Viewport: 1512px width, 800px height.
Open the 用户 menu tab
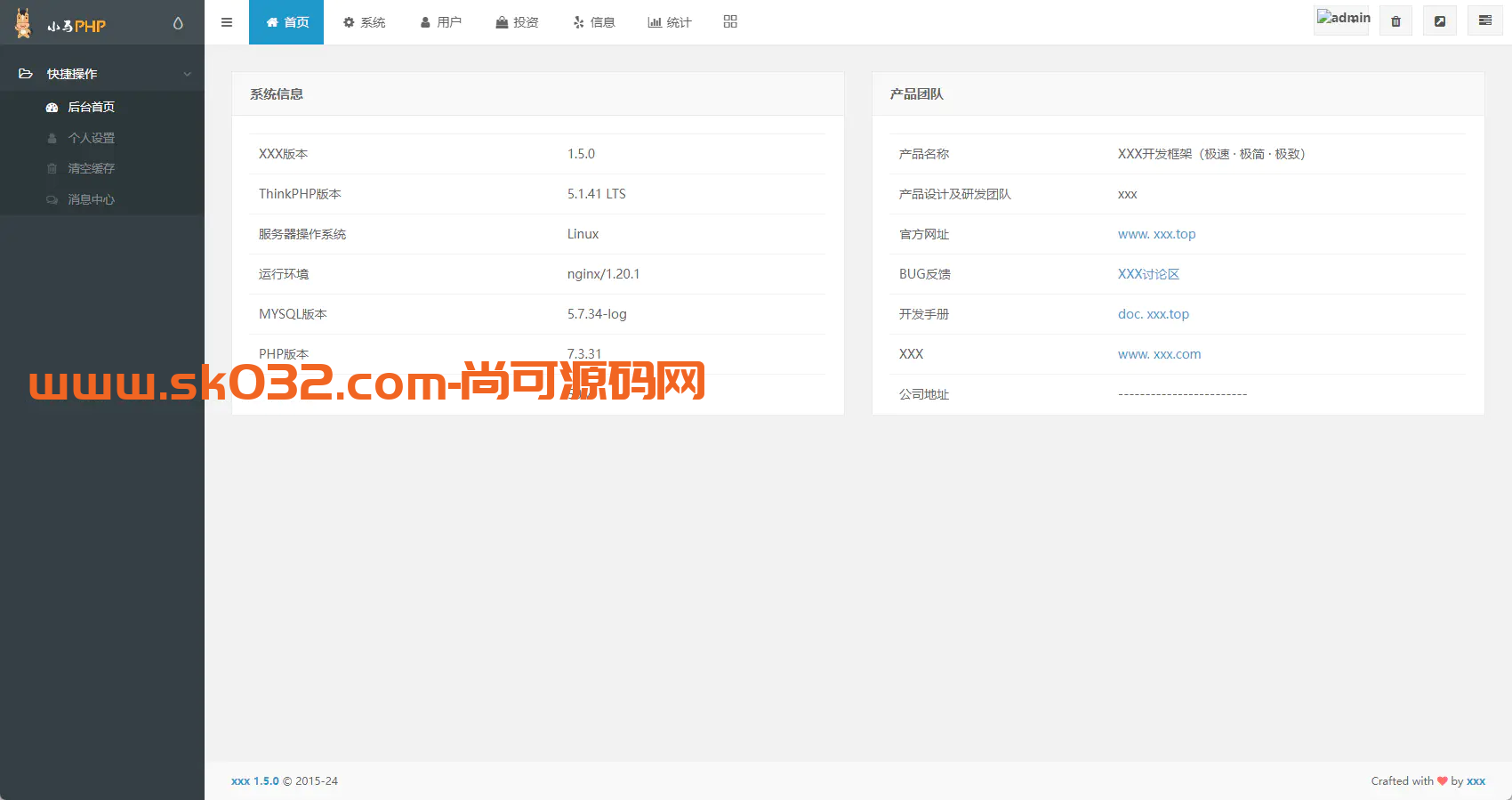coord(440,22)
